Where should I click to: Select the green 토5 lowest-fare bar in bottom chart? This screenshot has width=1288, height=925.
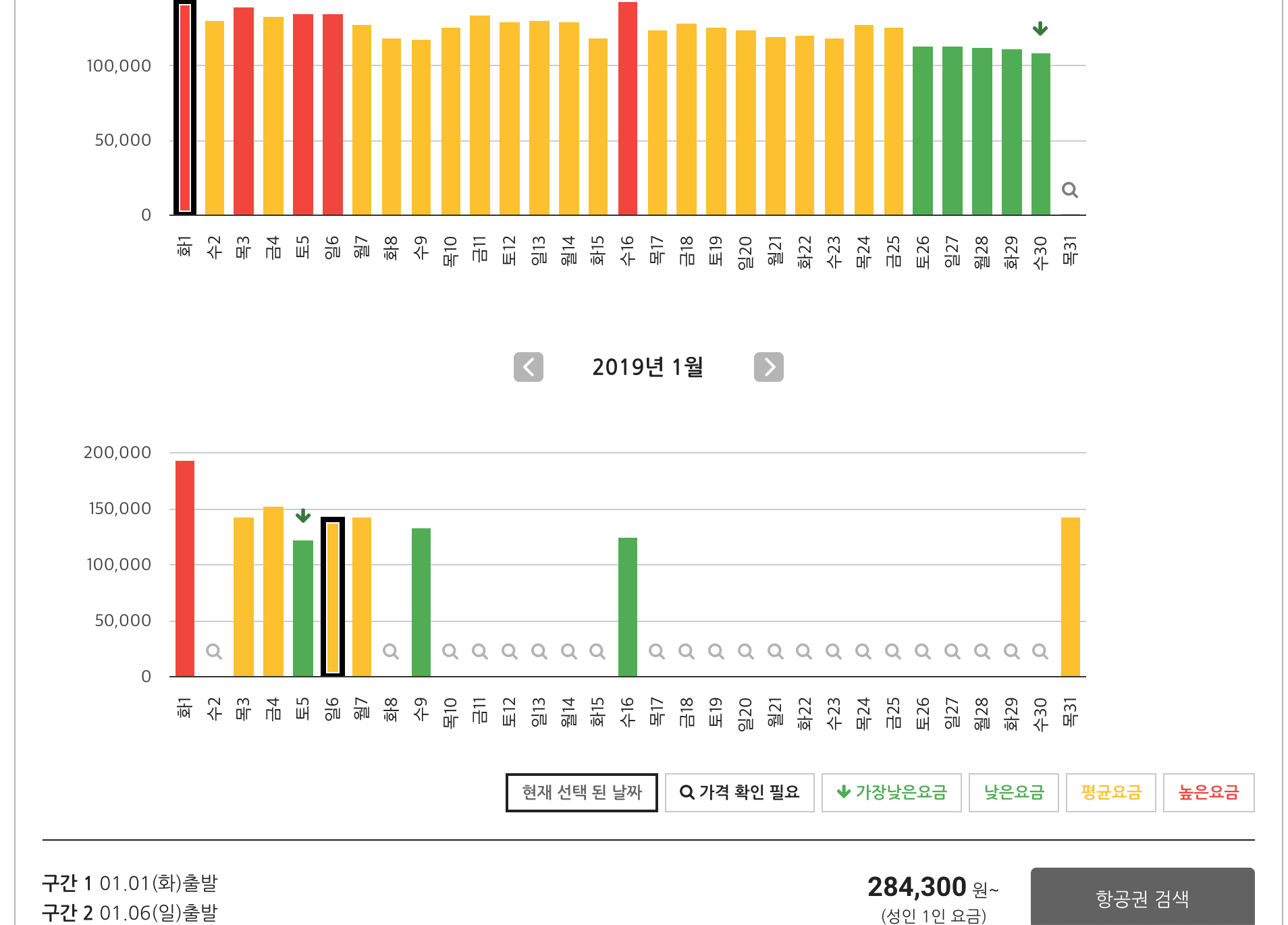(303, 607)
